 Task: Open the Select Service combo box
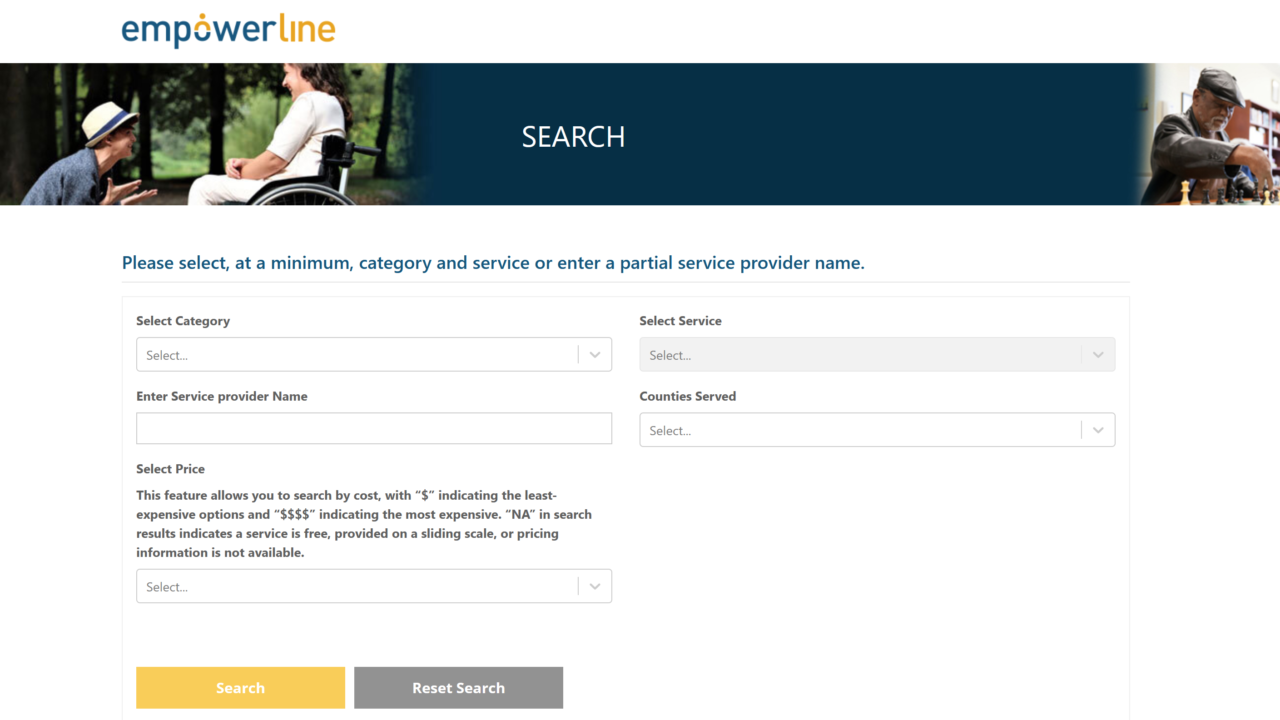tap(859, 355)
